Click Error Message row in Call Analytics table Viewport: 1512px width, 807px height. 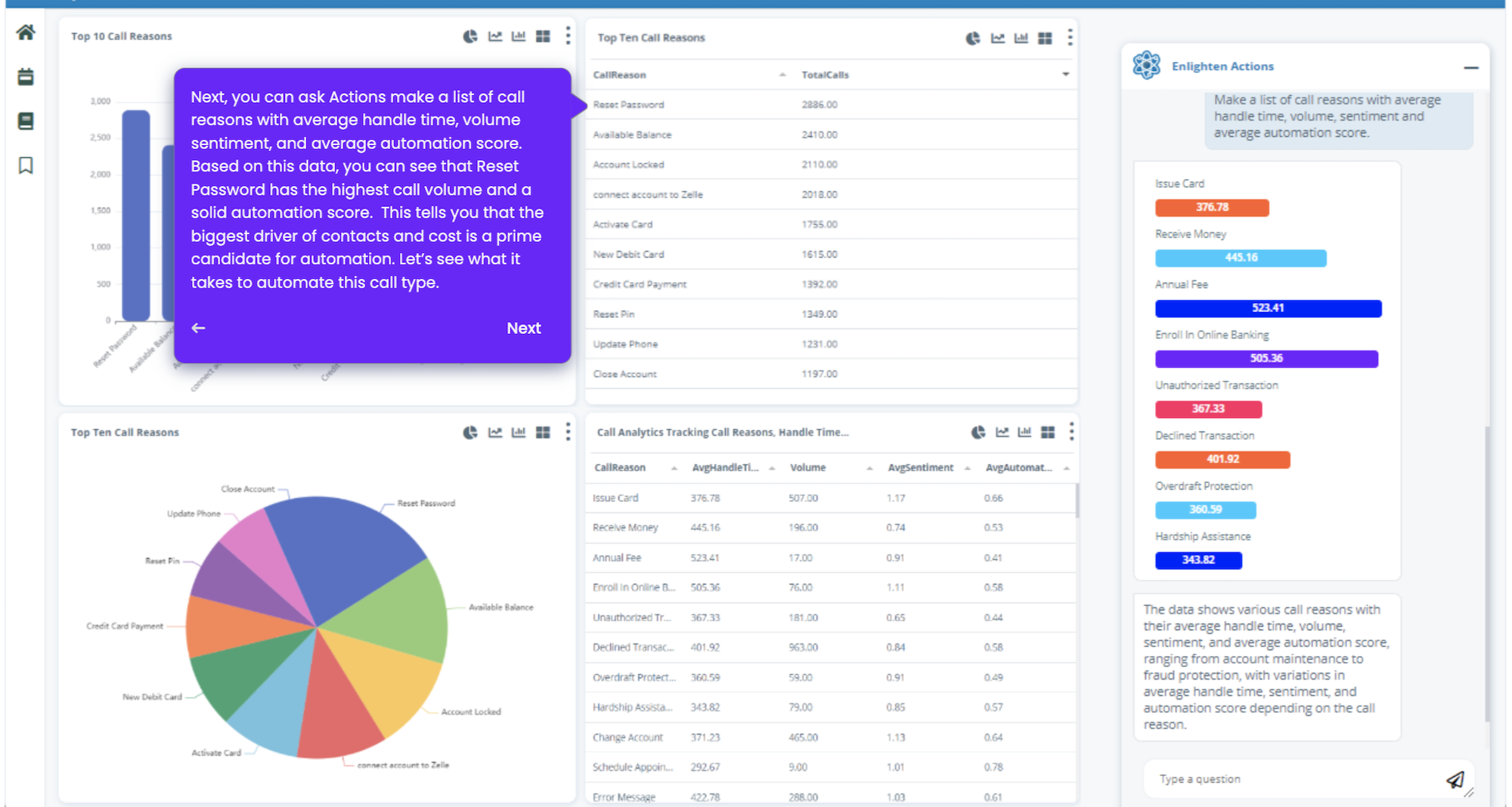click(830, 796)
